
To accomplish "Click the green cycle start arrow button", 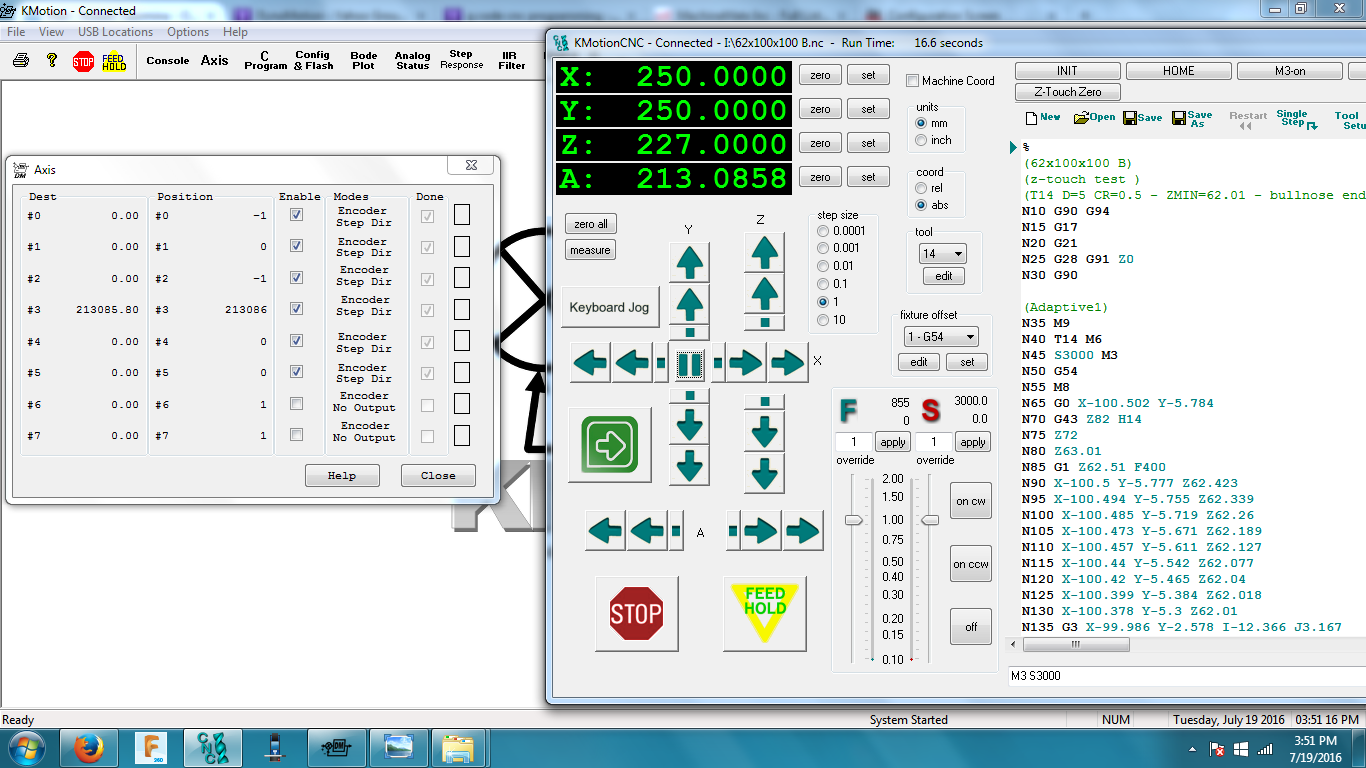I will (x=610, y=444).
